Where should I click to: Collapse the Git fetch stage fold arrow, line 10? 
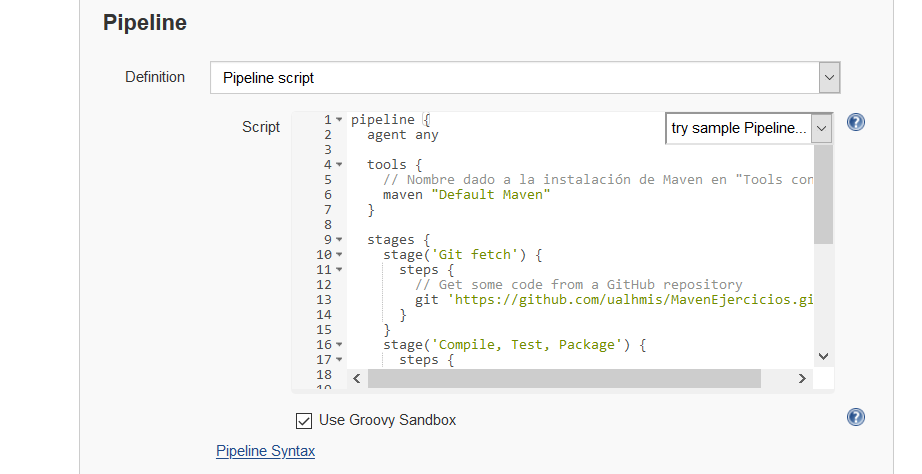339,255
